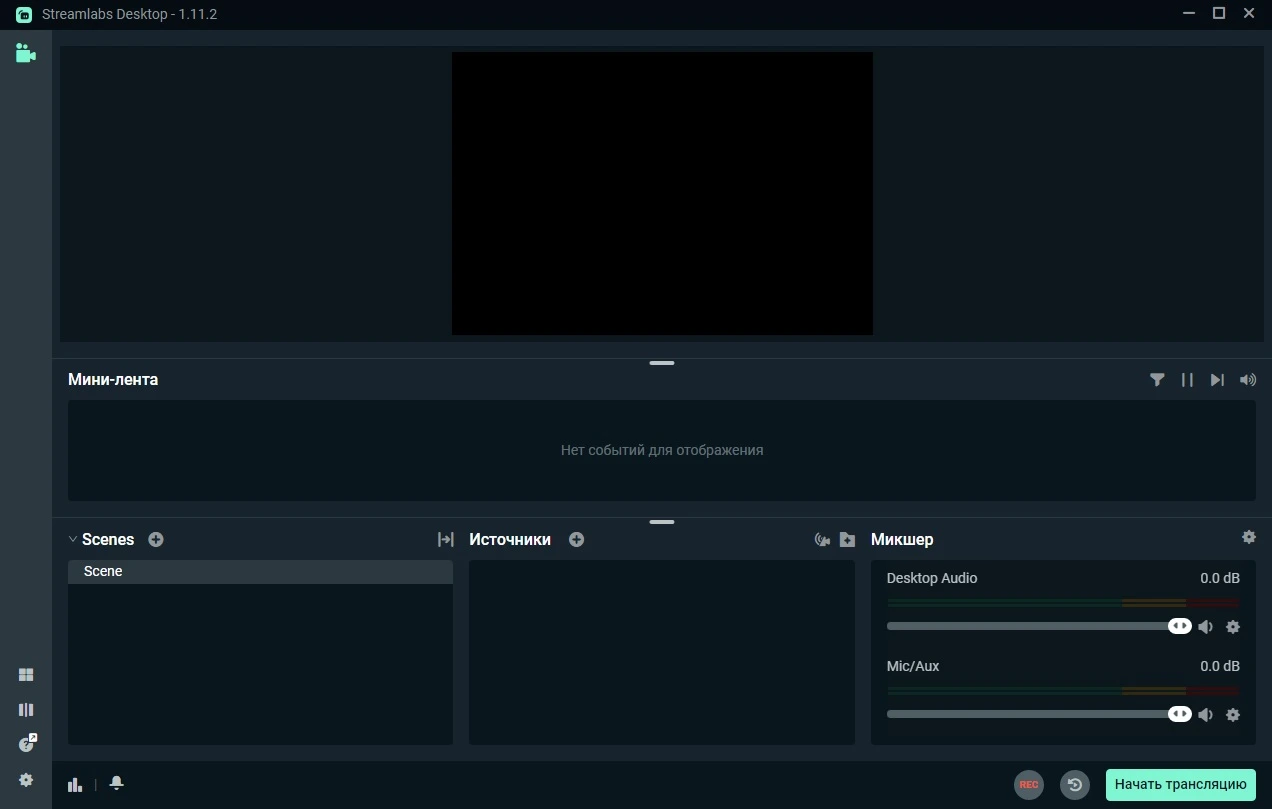Screen dimensions: 1272x809
Task: Open scene transitions icon in Scenes panel
Action: 446,539
